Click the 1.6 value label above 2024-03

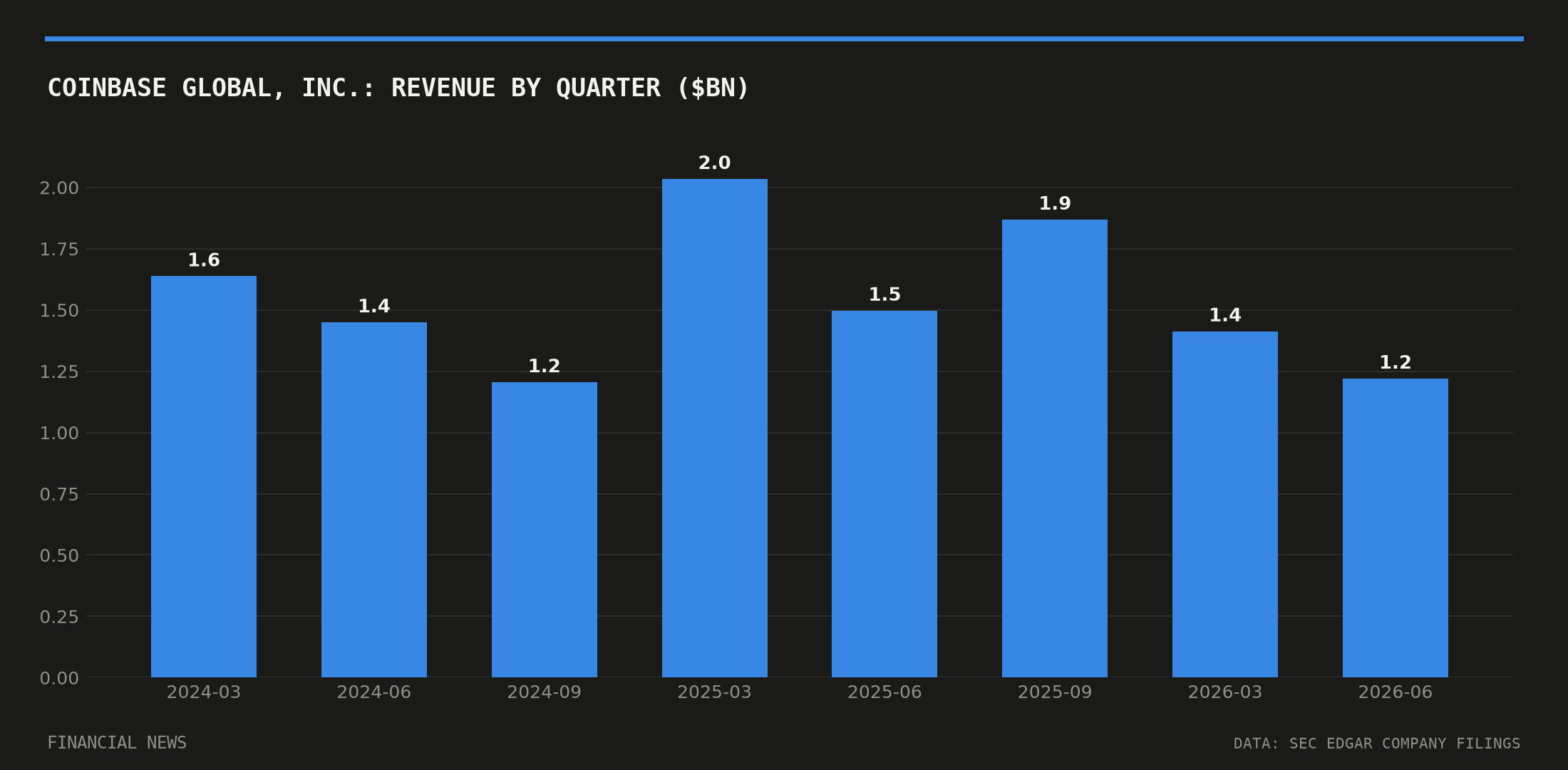204,261
